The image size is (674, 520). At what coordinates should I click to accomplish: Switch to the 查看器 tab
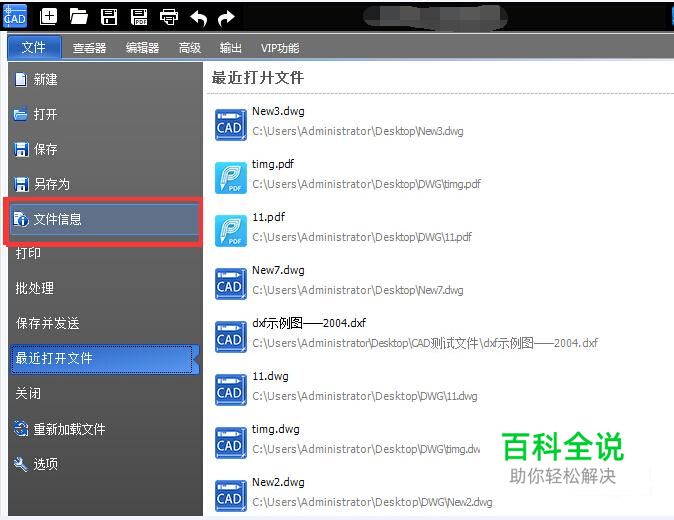89,48
